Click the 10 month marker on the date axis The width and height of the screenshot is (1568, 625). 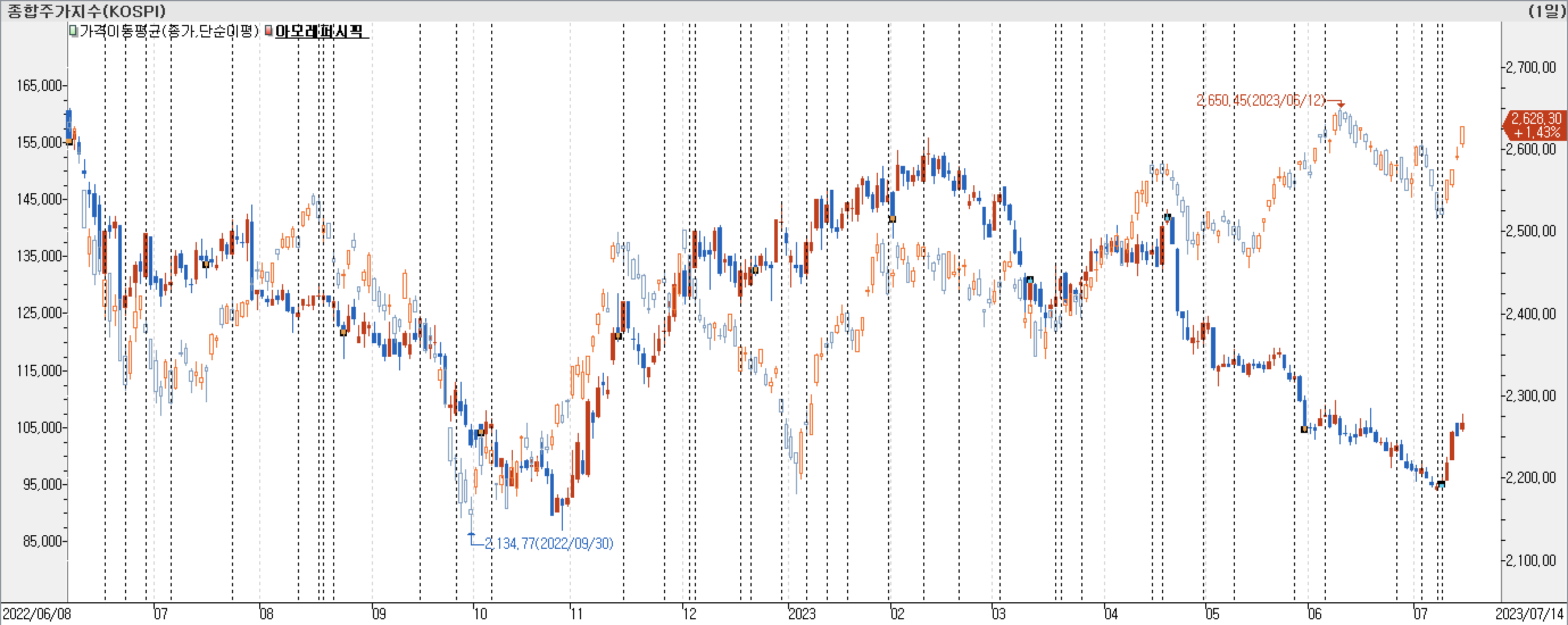point(480,614)
